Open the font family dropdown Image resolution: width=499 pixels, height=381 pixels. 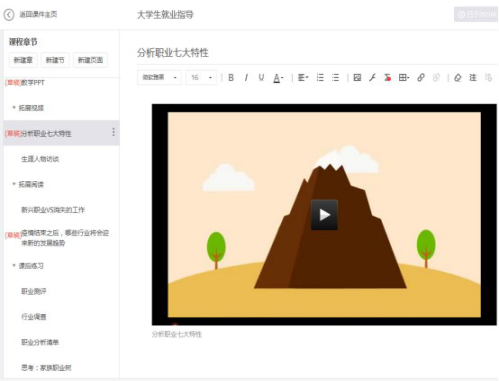(x=159, y=78)
